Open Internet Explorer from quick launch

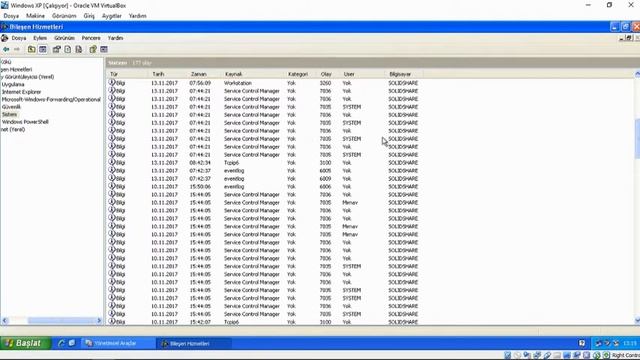[61, 343]
